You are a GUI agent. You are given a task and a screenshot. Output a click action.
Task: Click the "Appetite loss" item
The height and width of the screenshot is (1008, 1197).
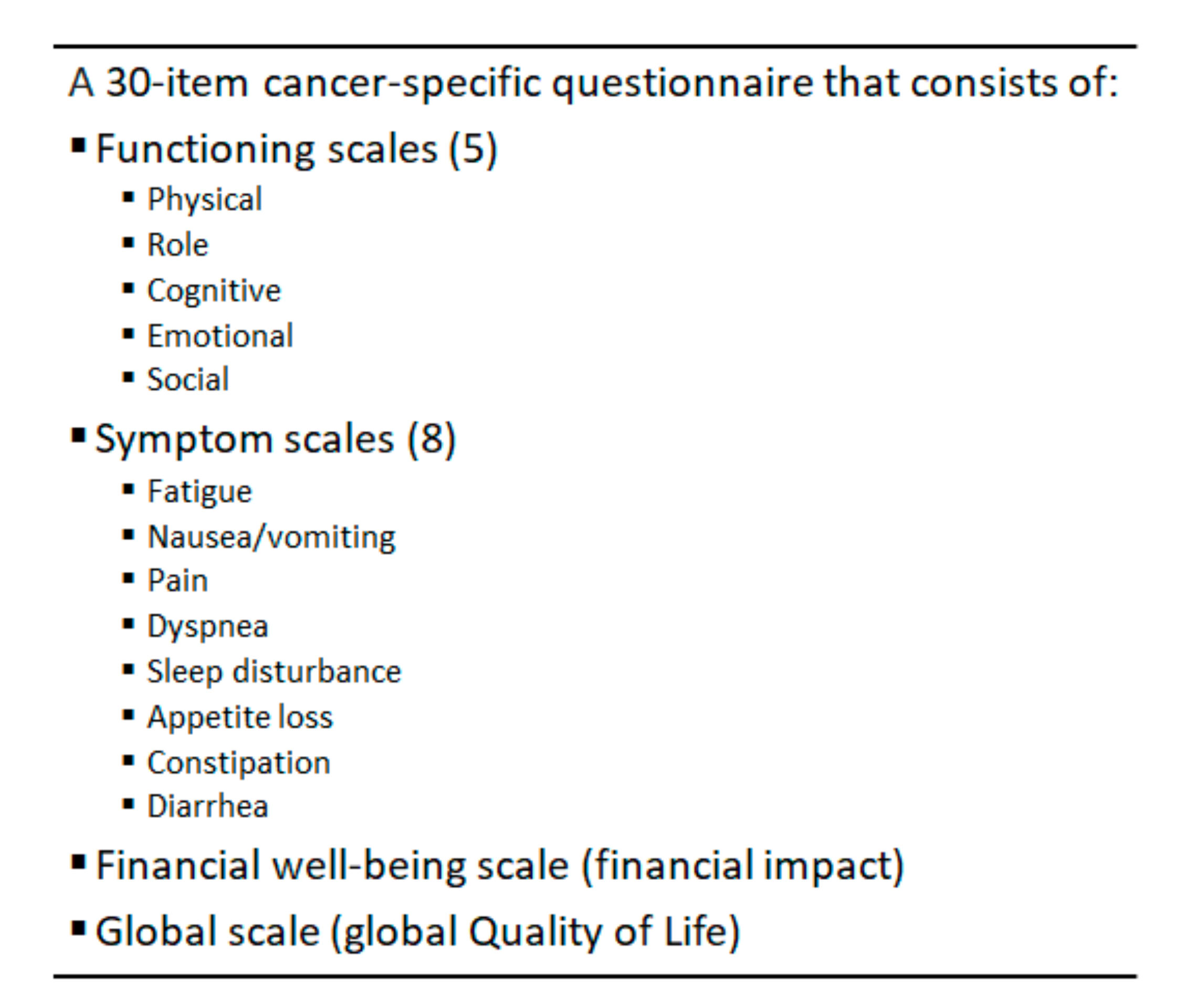pyautogui.click(x=240, y=717)
